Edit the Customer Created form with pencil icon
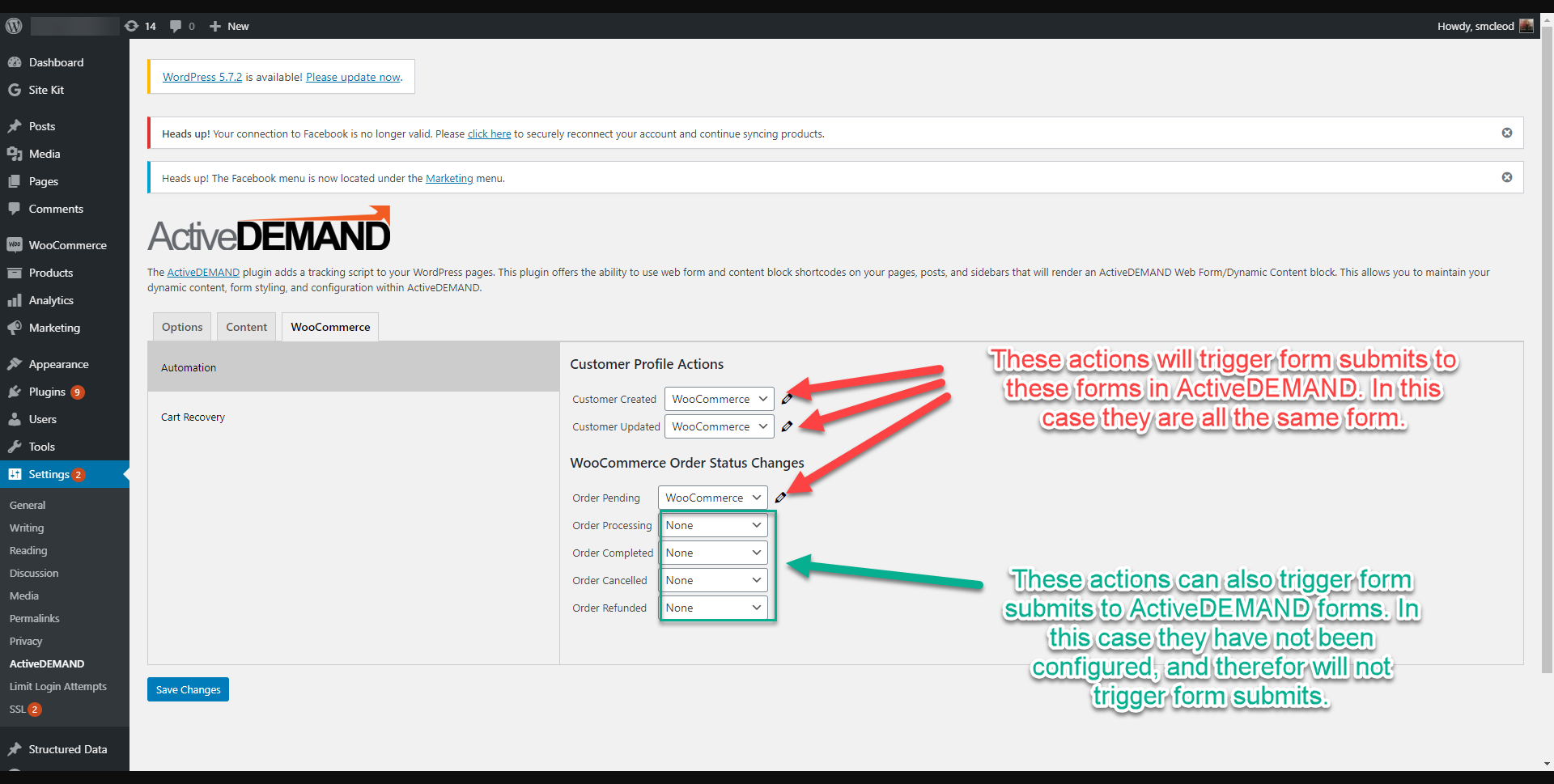 [x=787, y=399]
